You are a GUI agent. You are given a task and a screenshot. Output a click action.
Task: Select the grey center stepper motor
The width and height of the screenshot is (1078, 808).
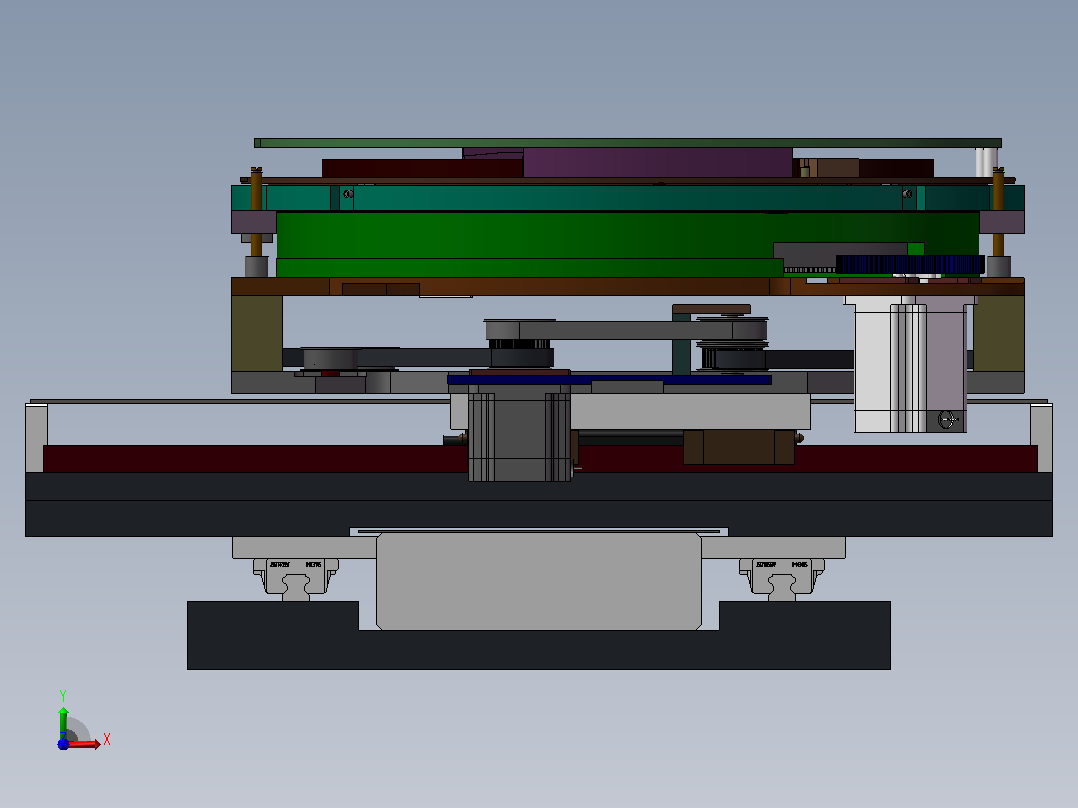519,431
